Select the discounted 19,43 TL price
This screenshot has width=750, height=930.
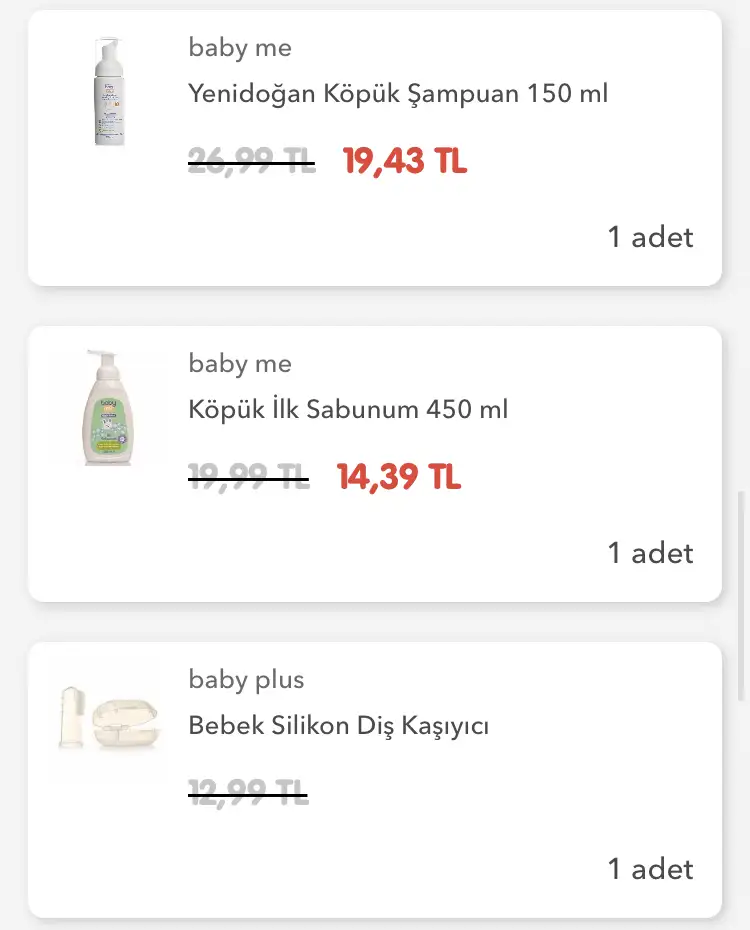405,161
